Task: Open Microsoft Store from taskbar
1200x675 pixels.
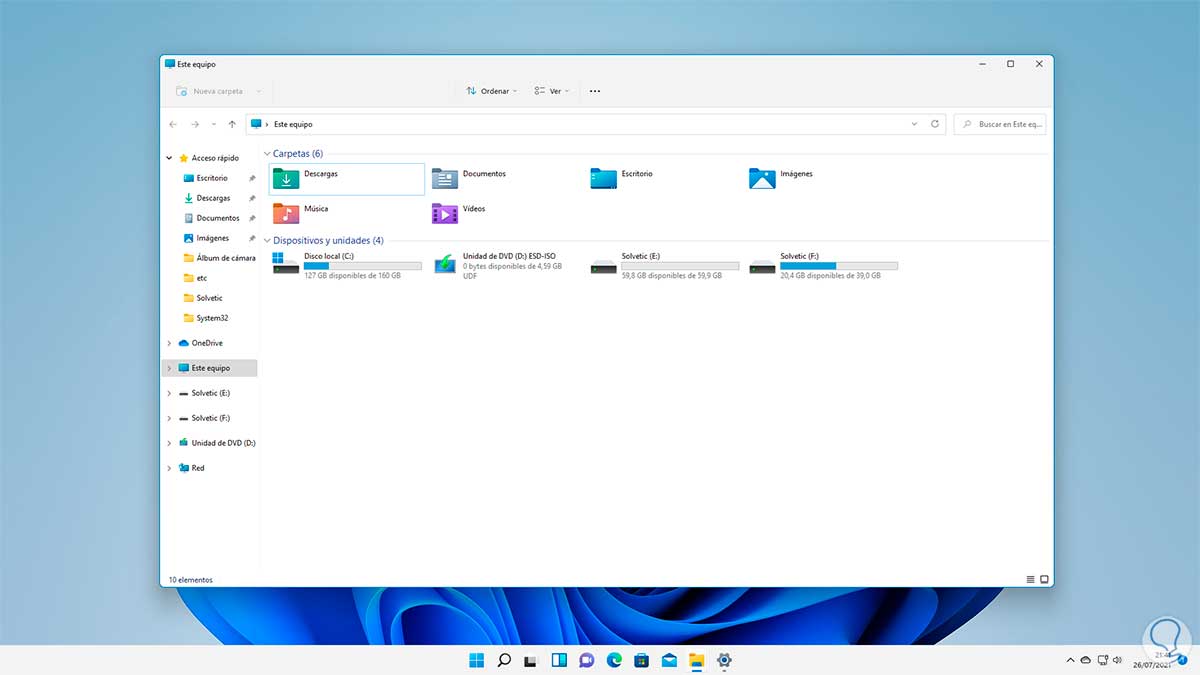Action: click(x=641, y=660)
